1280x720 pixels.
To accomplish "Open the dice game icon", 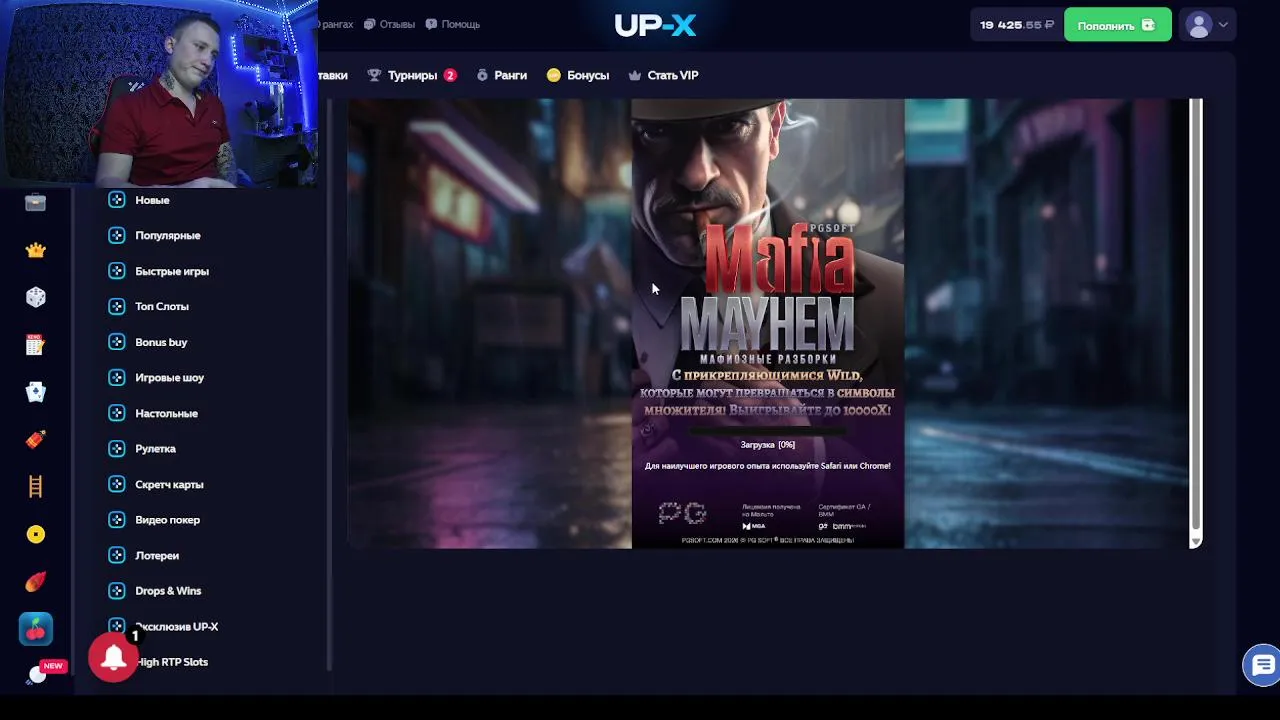I will pos(36,297).
